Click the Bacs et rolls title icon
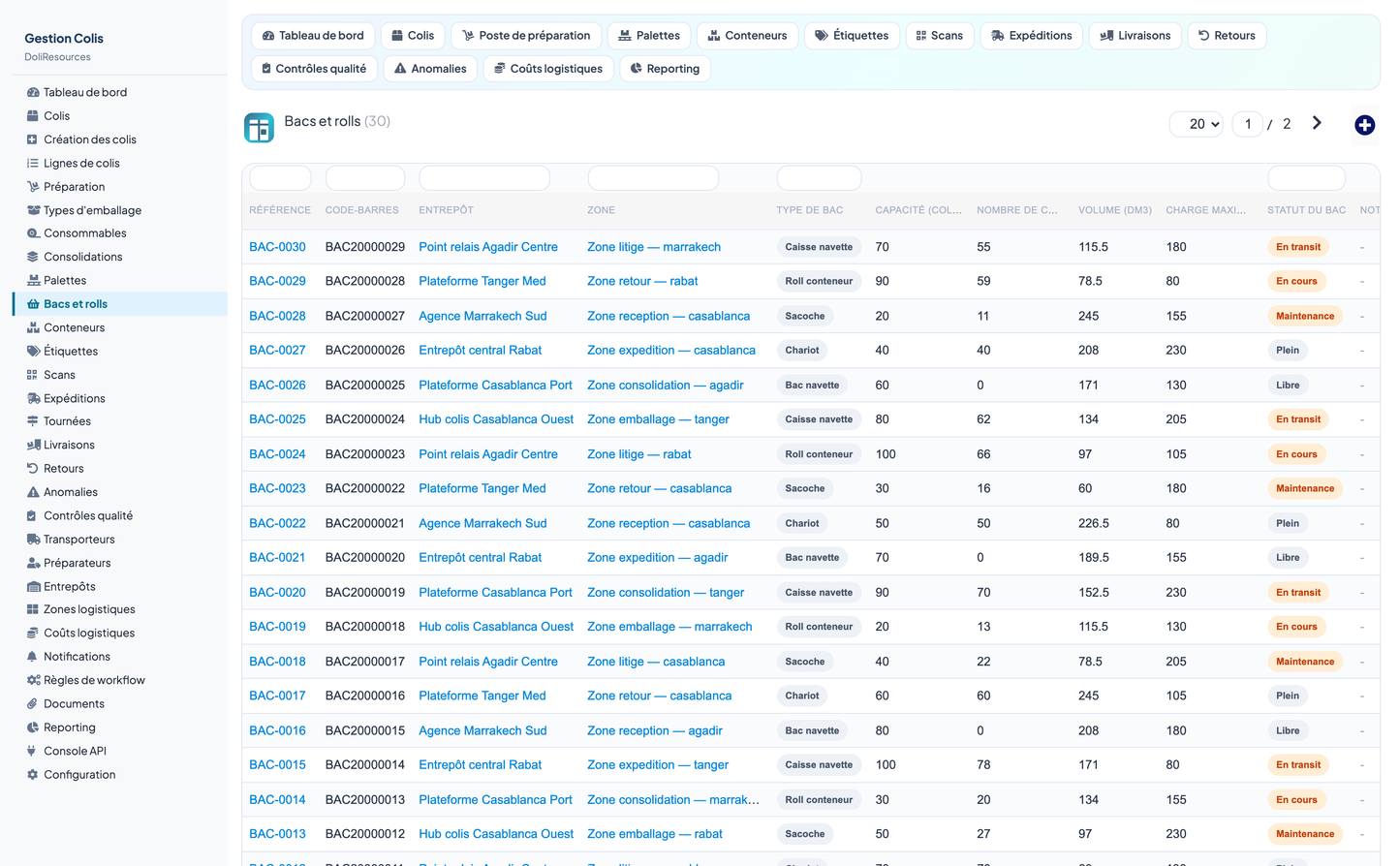 tap(259, 127)
